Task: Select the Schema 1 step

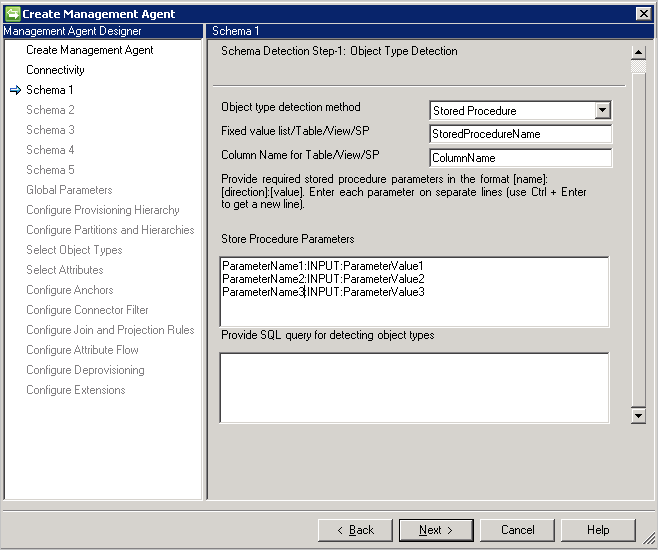Action: point(50,90)
